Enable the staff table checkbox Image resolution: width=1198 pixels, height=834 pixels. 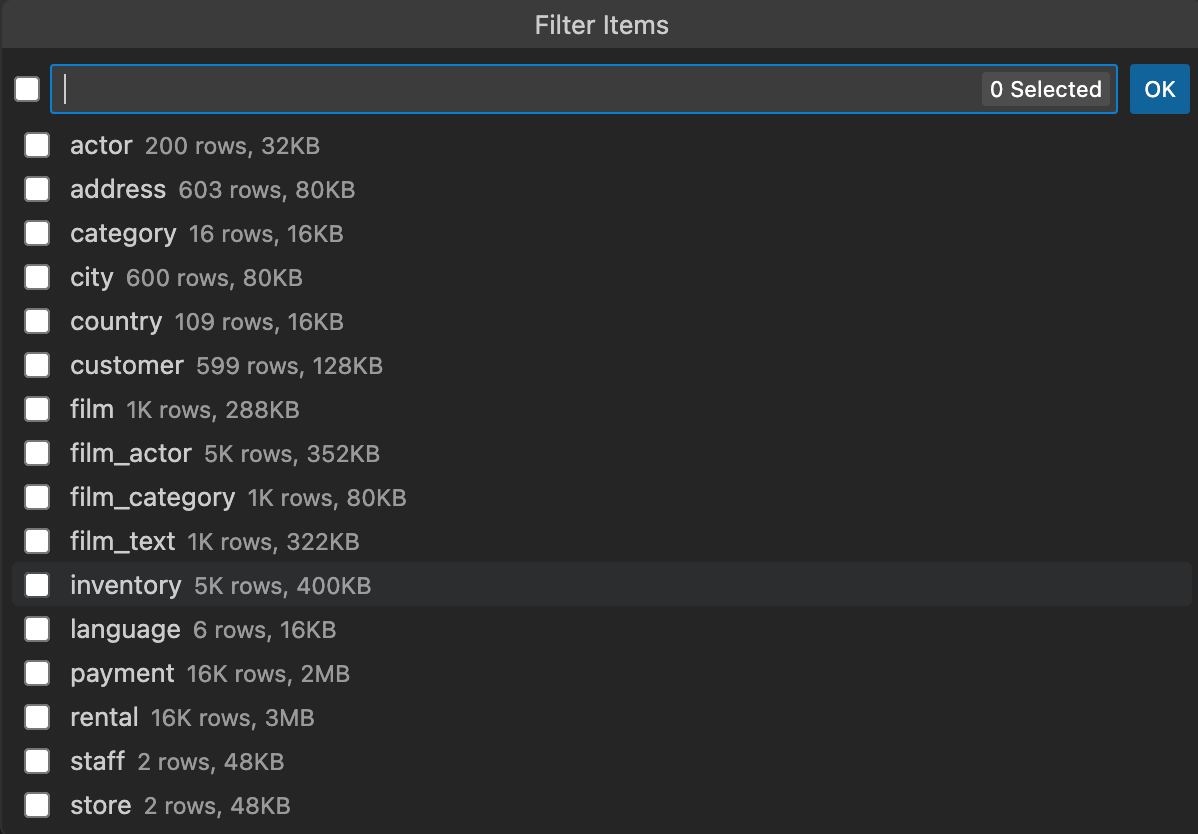(x=37, y=761)
